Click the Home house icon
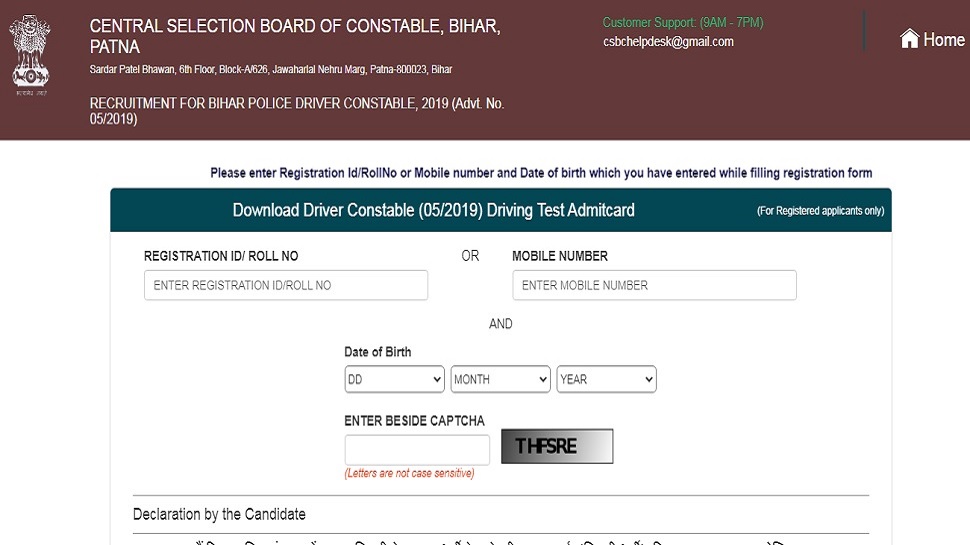The width and height of the screenshot is (970, 545). [909, 39]
